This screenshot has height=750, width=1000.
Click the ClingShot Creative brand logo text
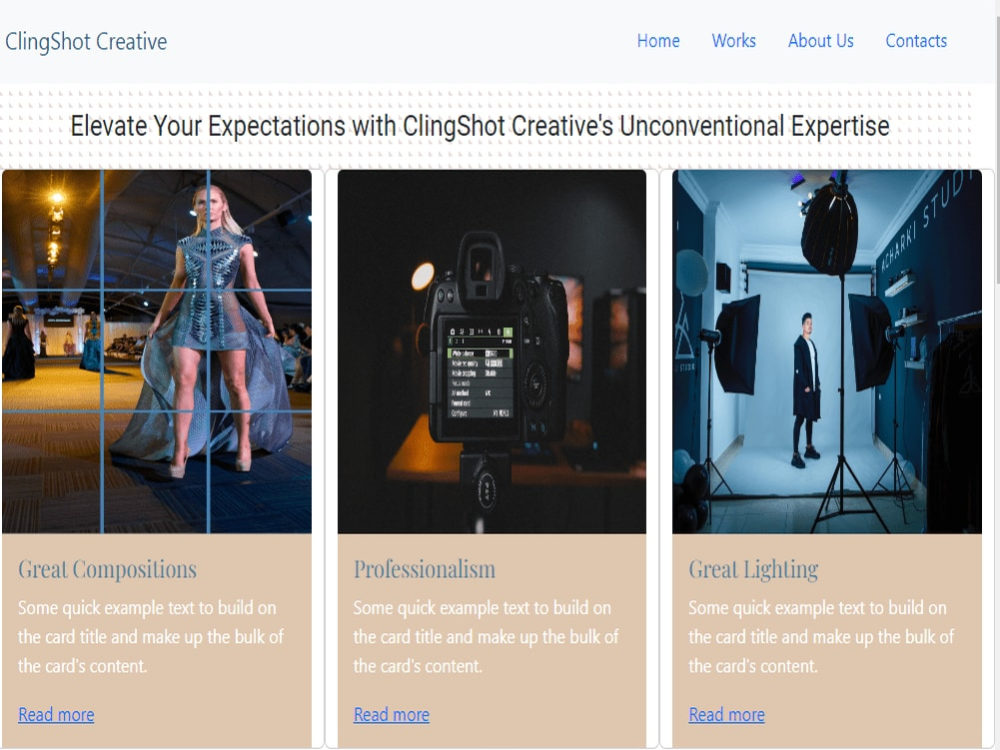(86, 42)
